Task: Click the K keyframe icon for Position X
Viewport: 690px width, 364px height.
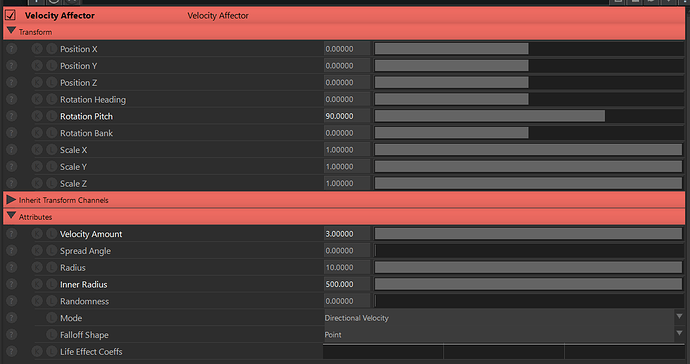Action: pyautogui.click(x=37, y=49)
